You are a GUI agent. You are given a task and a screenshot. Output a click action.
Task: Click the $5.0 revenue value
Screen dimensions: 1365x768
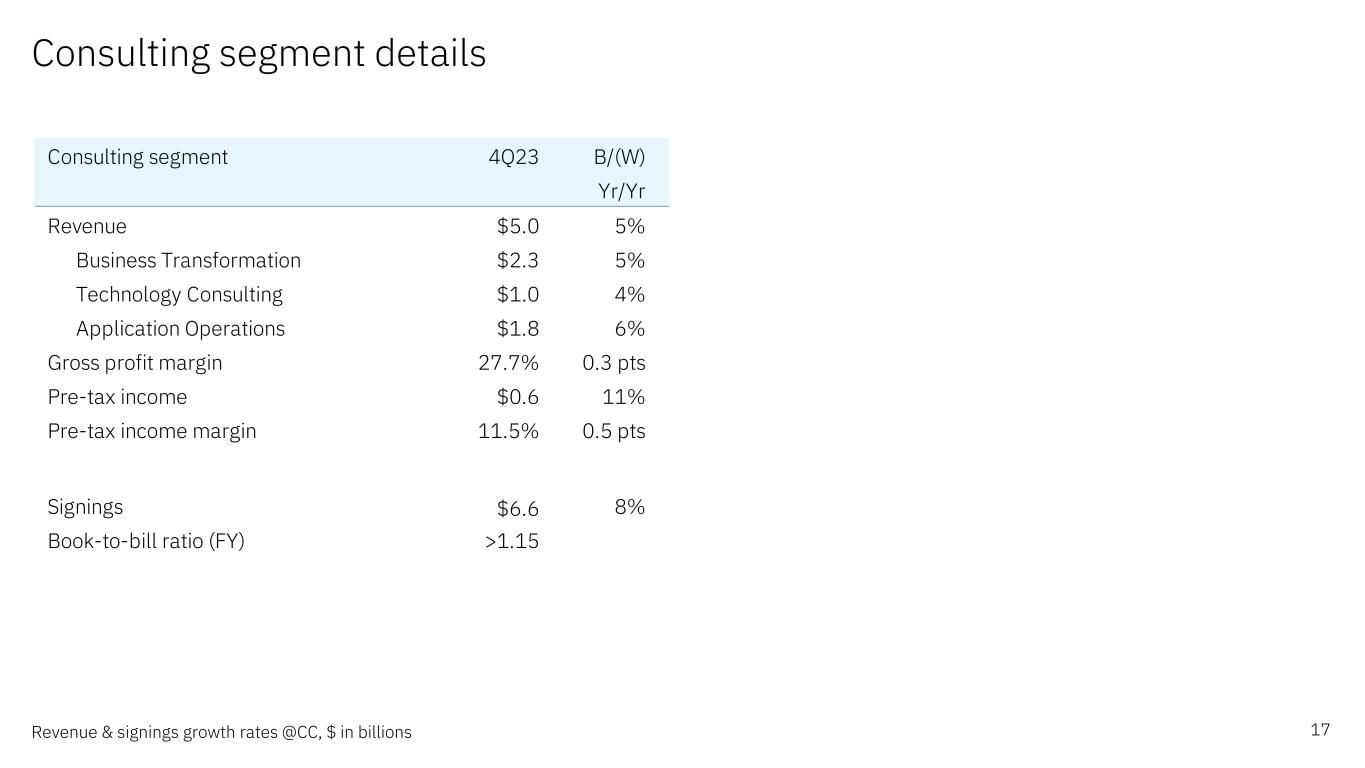coord(517,226)
